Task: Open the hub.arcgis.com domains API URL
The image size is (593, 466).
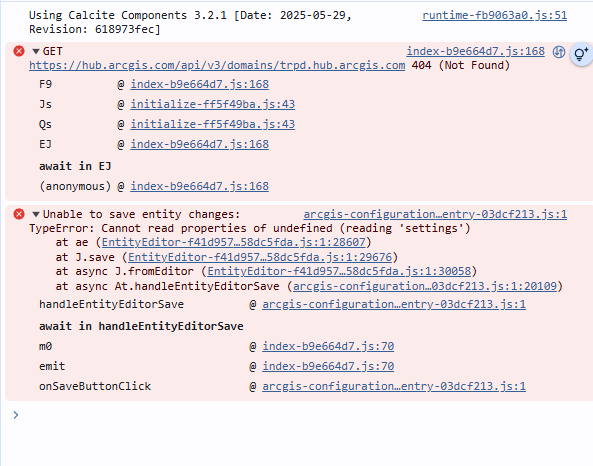Action: click(x=217, y=65)
